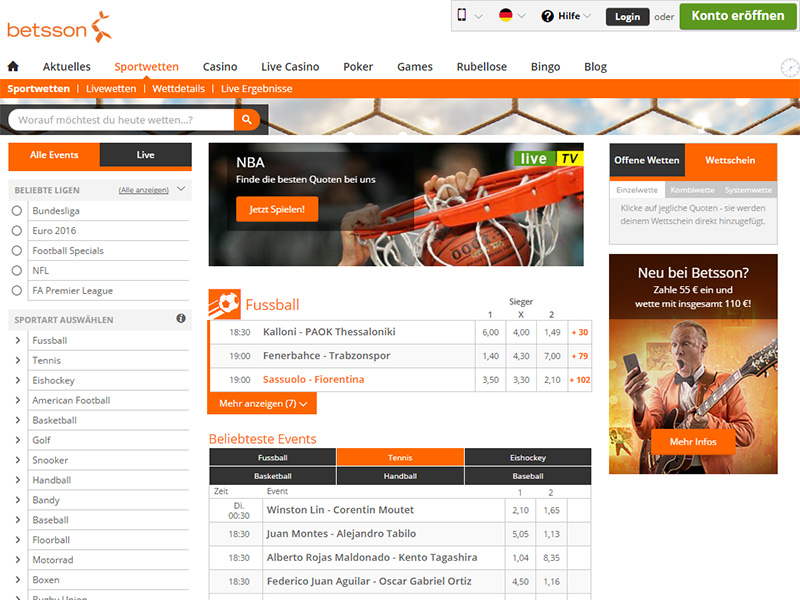Open the Boxen sport category
800x600 pixels.
tap(46, 580)
